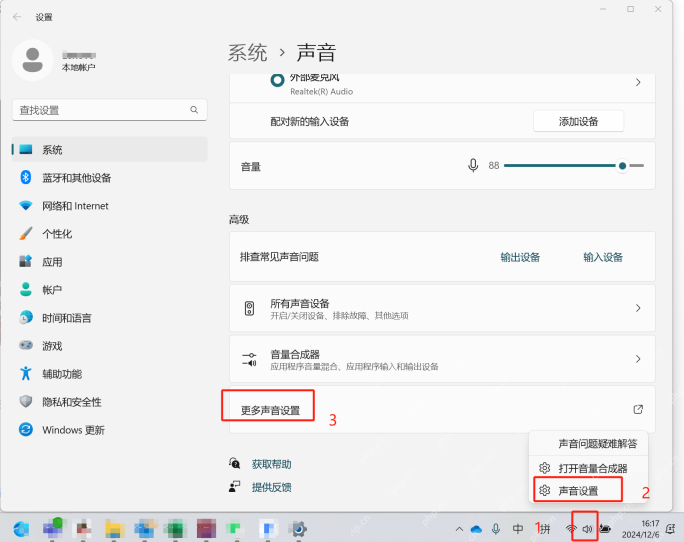Click the 输入设备 troubleshoot link
The height and width of the screenshot is (542, 684).
coord(603,257)
